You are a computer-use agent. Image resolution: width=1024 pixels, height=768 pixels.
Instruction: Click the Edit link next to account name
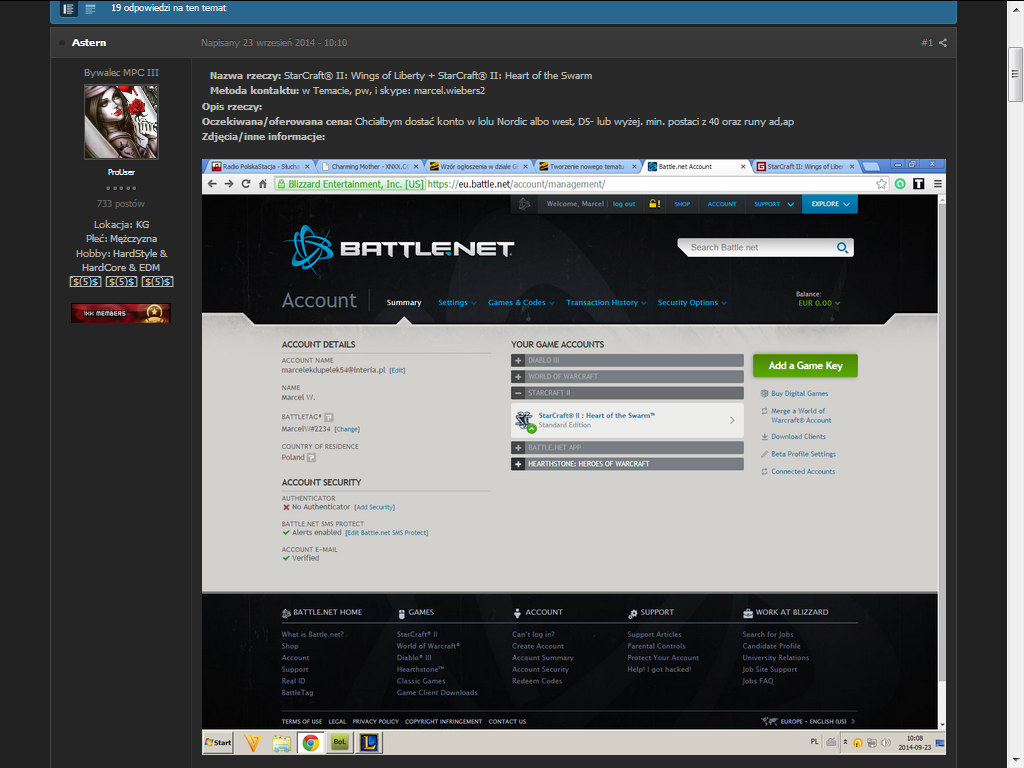[397, 370]
